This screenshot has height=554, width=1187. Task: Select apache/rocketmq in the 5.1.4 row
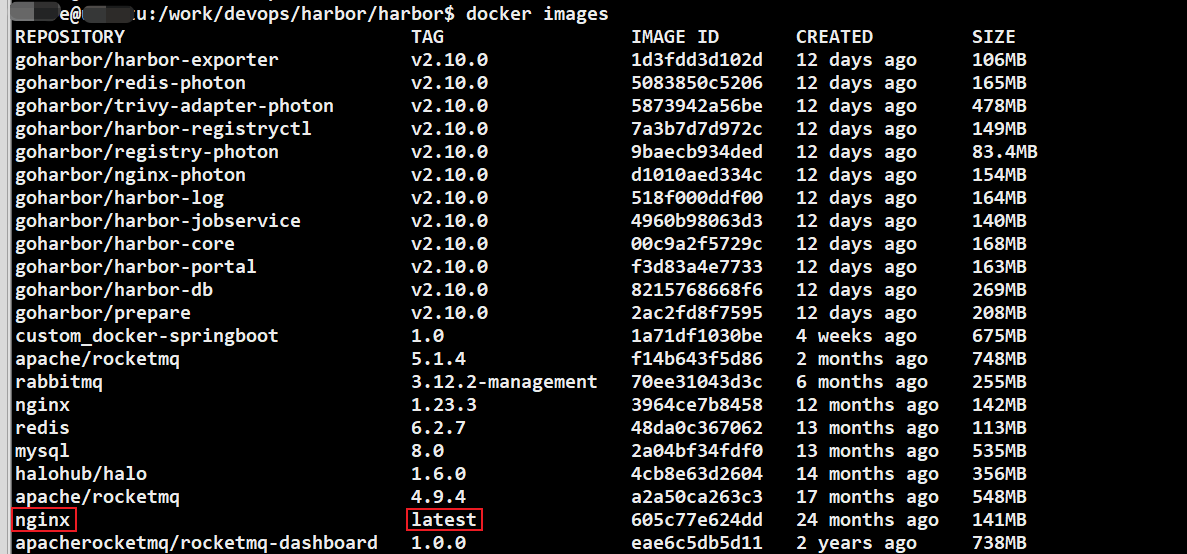pyautogui.click(x=98, y=359)
